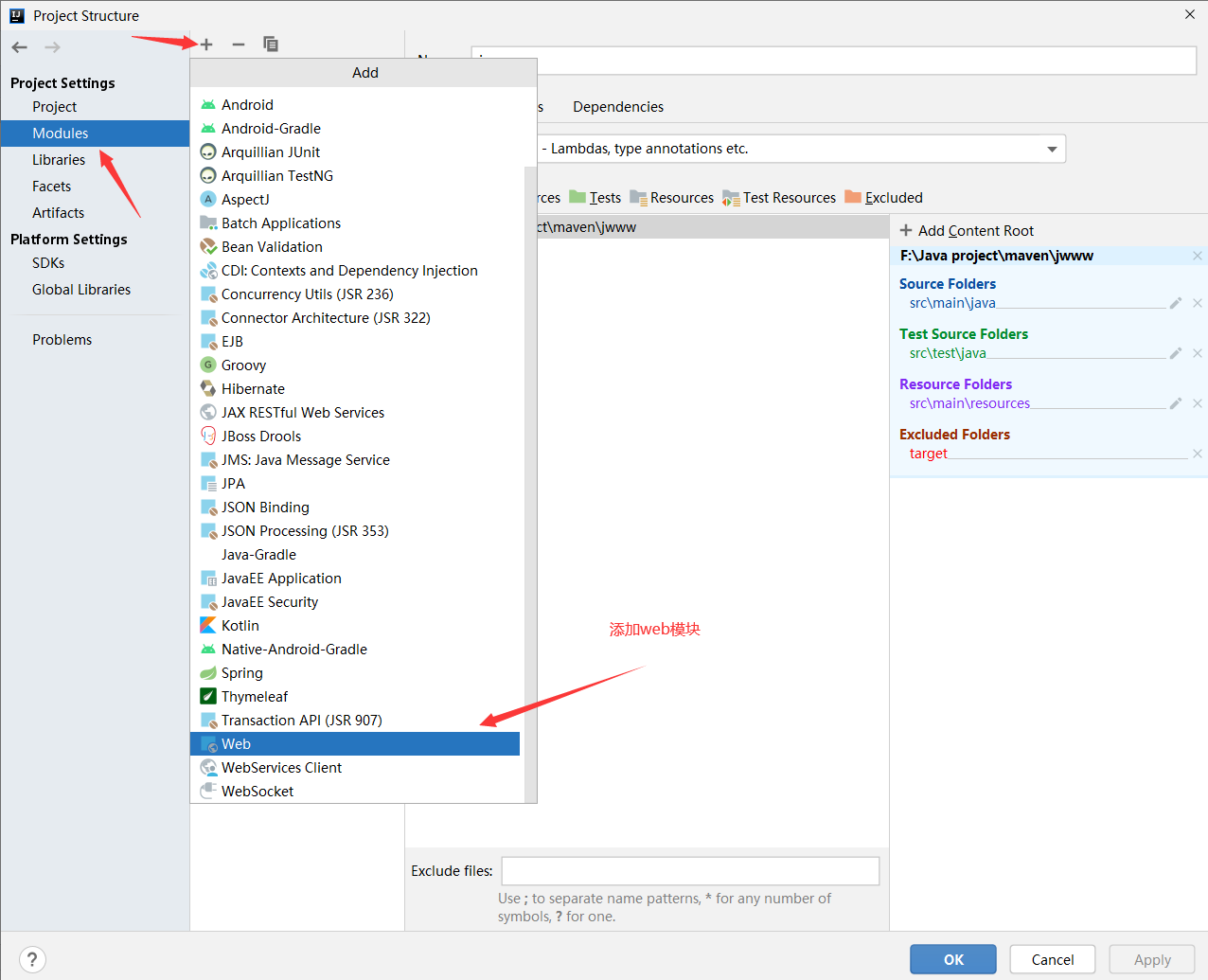Choose WebSocket from the Add menu
1208x980 pixels.
click(x=355, y=792)
